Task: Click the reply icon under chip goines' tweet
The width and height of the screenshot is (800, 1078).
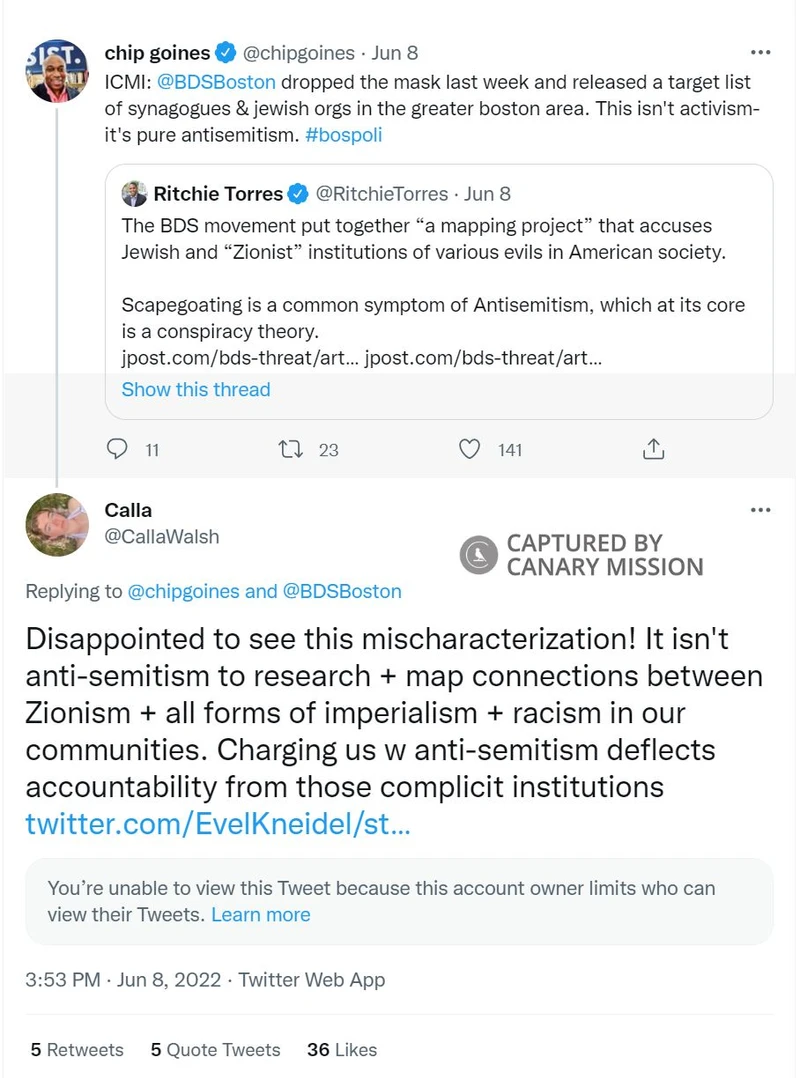Action: pos(118,449)
